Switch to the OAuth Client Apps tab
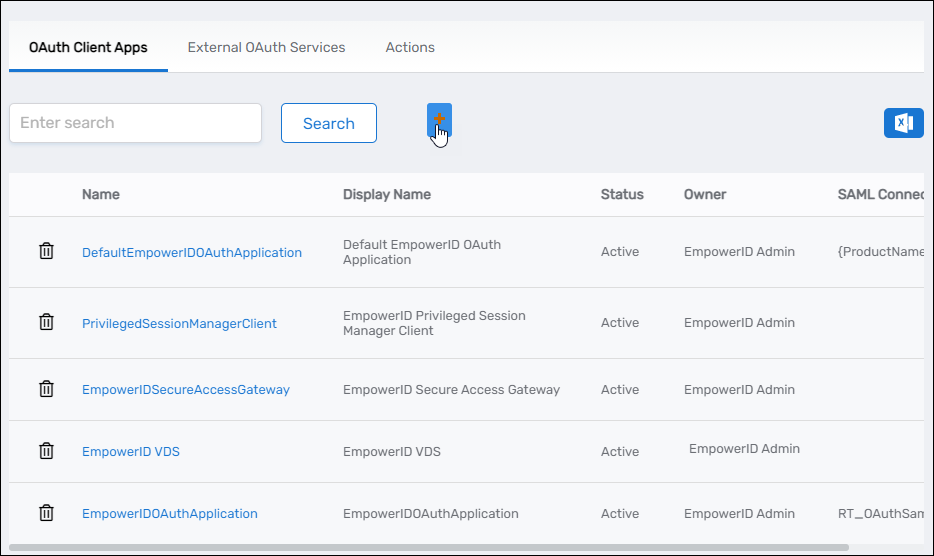Screen dimensions: 934x556 click(x=88, y=47)
